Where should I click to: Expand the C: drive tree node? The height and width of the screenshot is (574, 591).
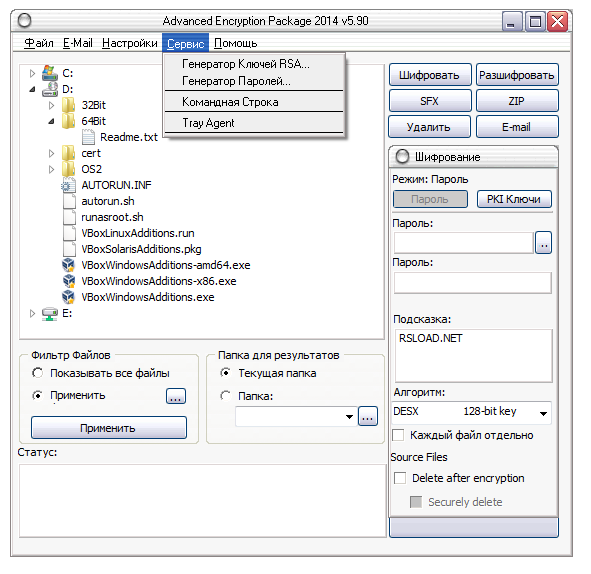point(32,73)
